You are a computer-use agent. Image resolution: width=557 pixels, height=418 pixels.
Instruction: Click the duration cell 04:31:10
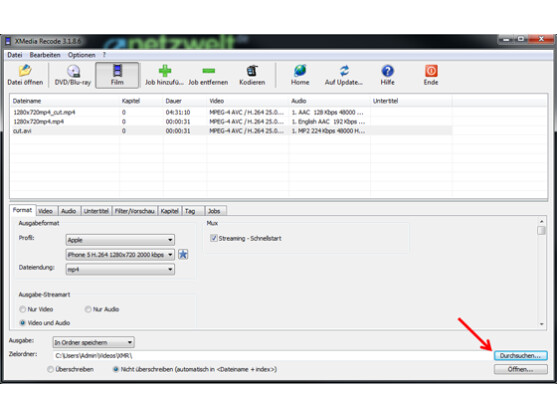[178, 112]
